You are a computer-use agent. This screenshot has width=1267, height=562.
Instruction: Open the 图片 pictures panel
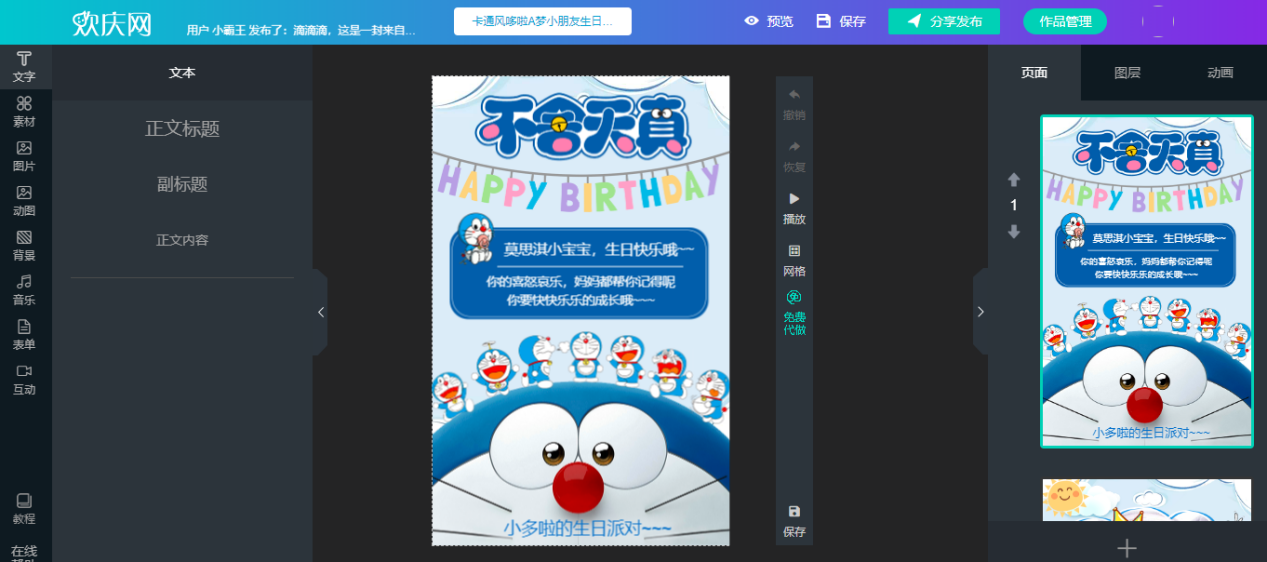pos(24,156)
